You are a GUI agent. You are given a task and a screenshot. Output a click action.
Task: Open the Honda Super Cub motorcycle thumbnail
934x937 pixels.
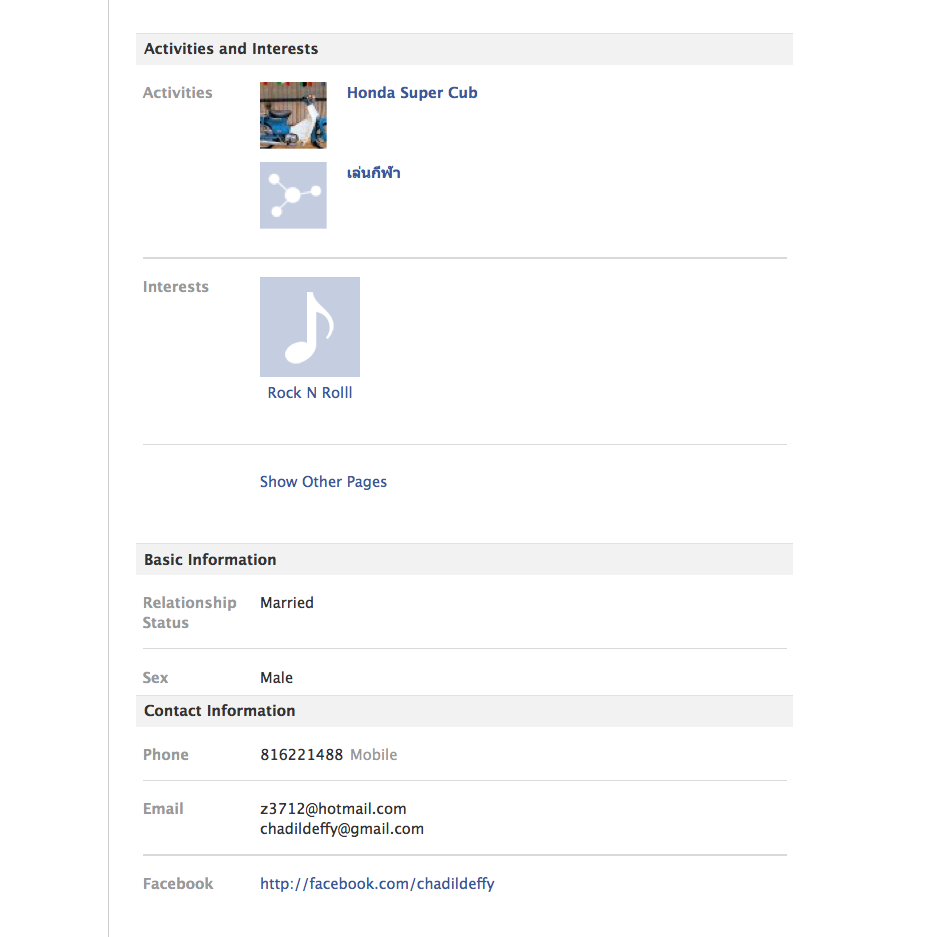click(x=293, y=115)
